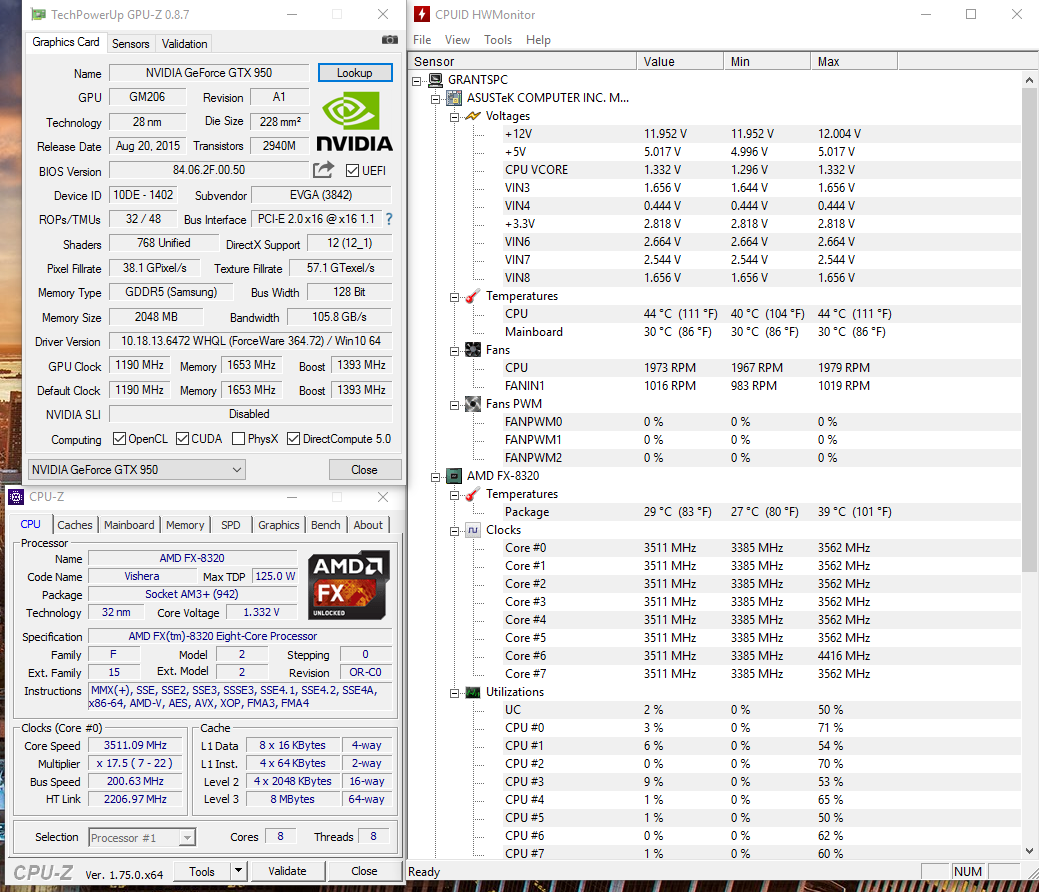This screenshot has width=1039, height=892.
Task: Click the CPU-Z Validate button
Action: (x=287, y=871)
